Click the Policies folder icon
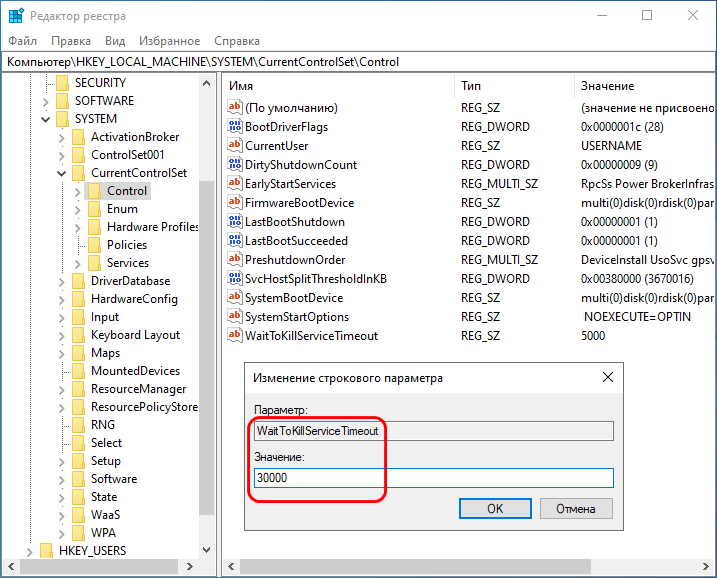The height and width of the screenshot is (578, 717). (x=95, y=245)
